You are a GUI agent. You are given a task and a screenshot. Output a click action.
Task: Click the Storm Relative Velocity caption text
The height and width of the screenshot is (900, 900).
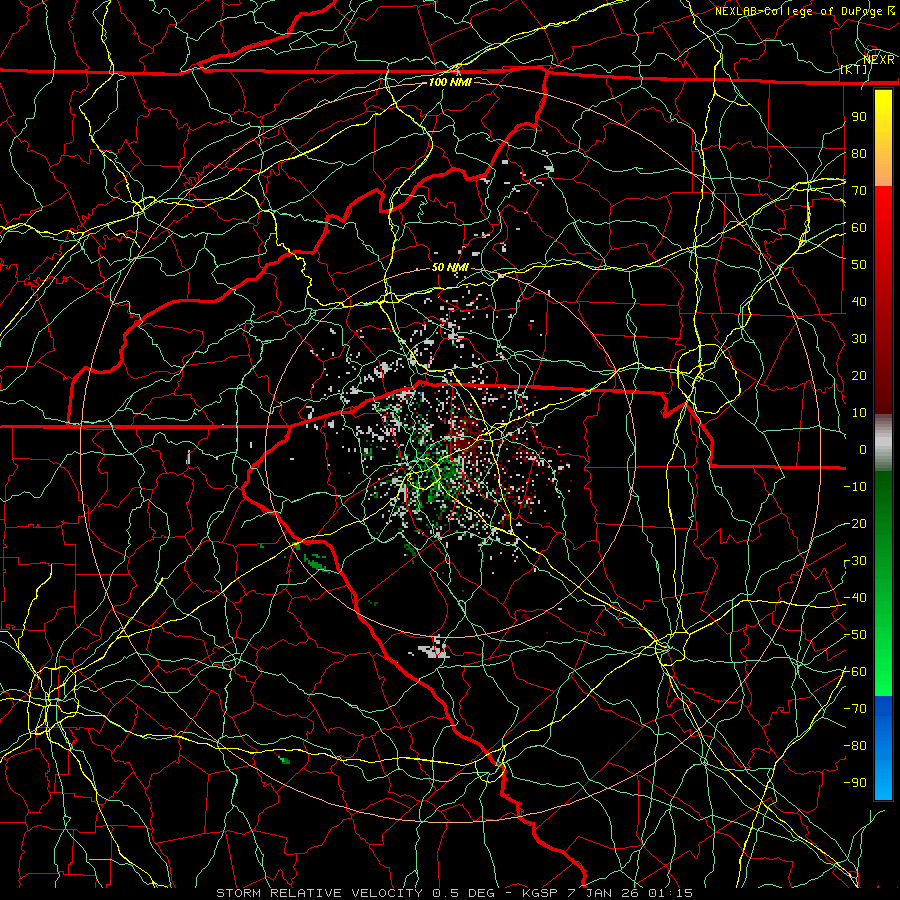coord(454,893)
